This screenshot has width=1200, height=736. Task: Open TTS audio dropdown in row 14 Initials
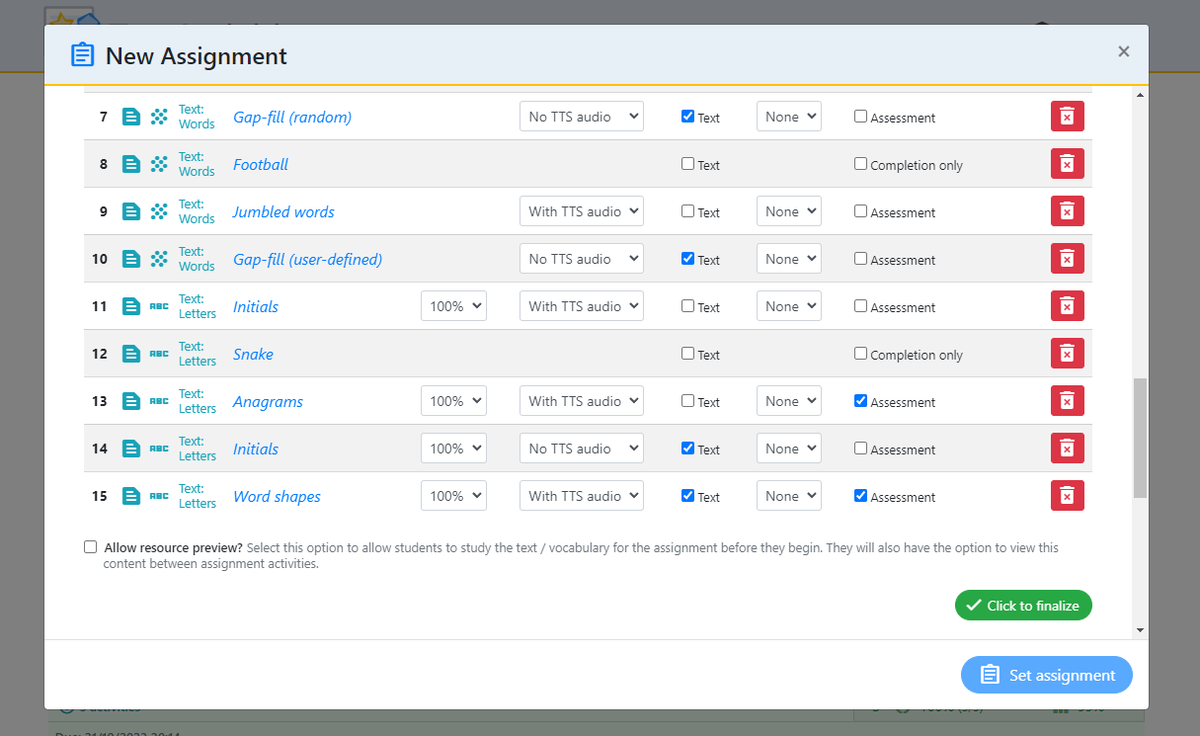(x=582, y=449)
